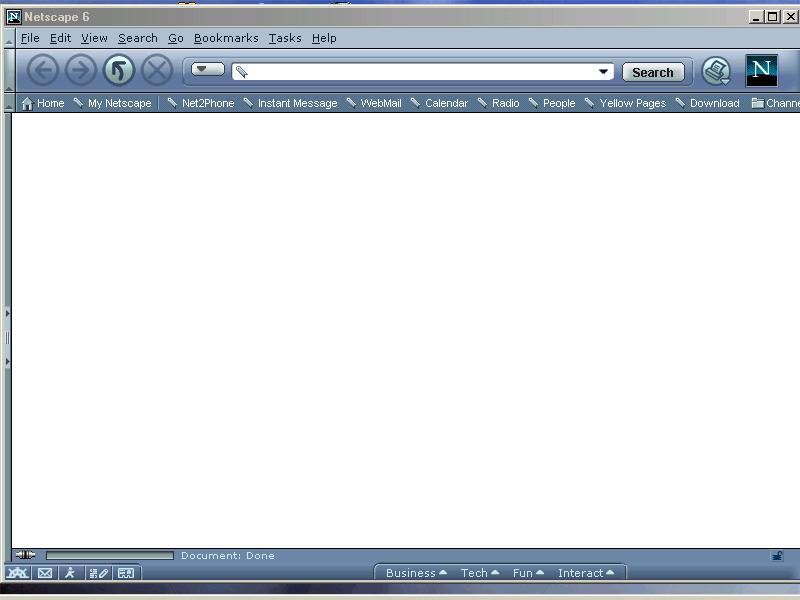800x600 pixels.
Task: Open the Download bookmark link
Action: point(708,103)
